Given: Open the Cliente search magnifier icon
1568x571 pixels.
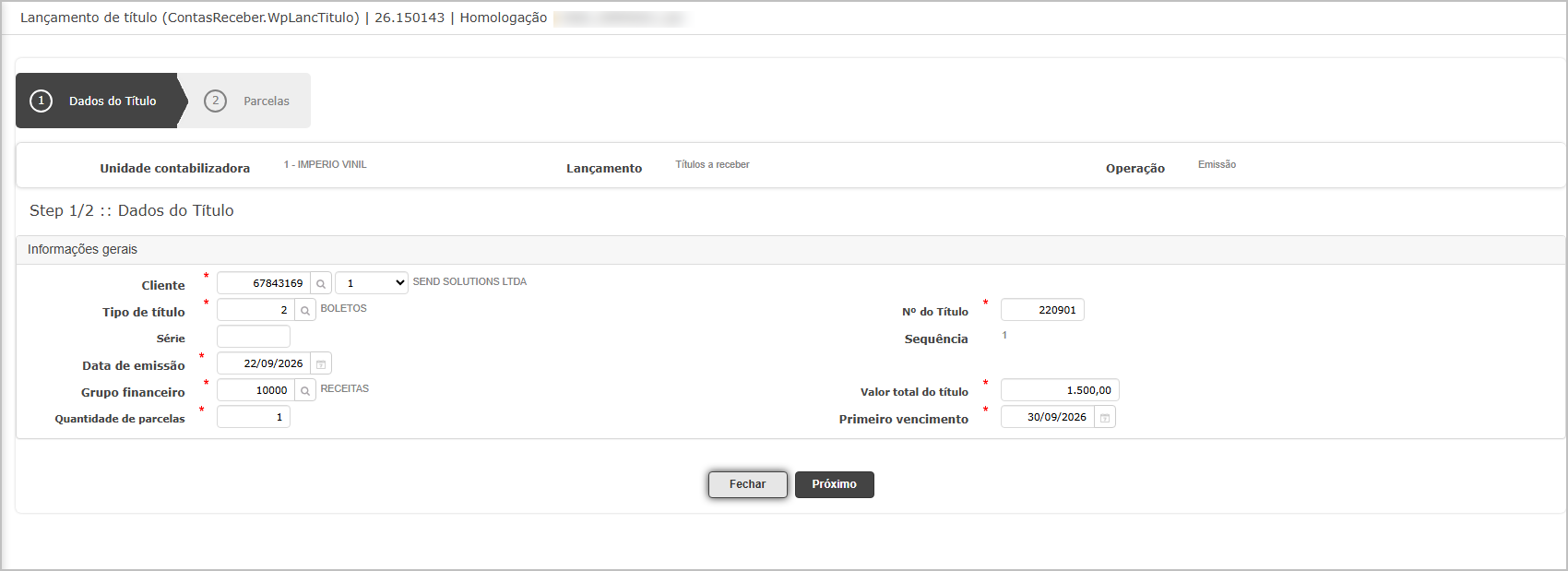Looking at the screenshot, I should click(321, 283).
